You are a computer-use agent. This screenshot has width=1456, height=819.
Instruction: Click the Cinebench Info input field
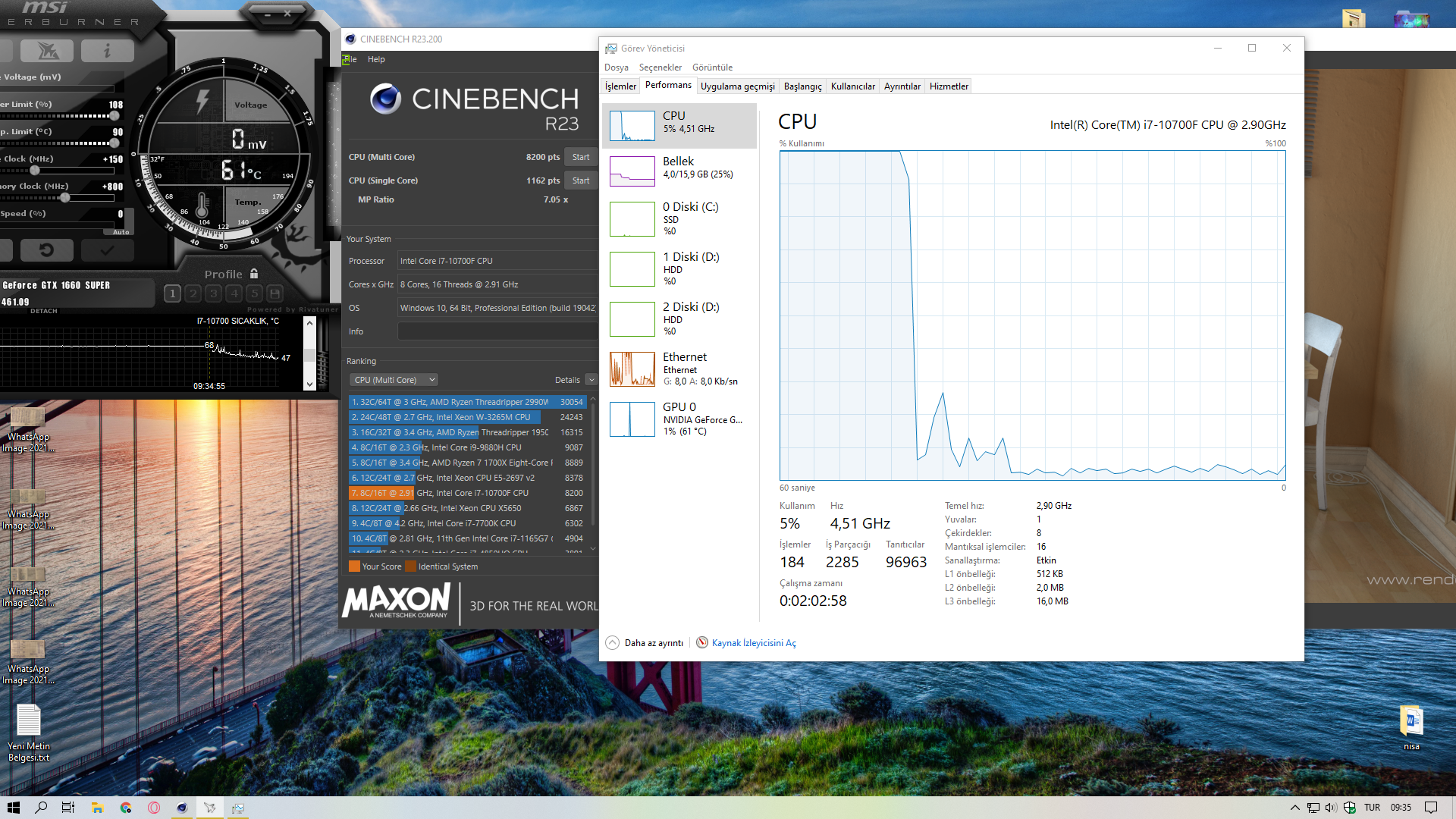(x=497, y=331)
